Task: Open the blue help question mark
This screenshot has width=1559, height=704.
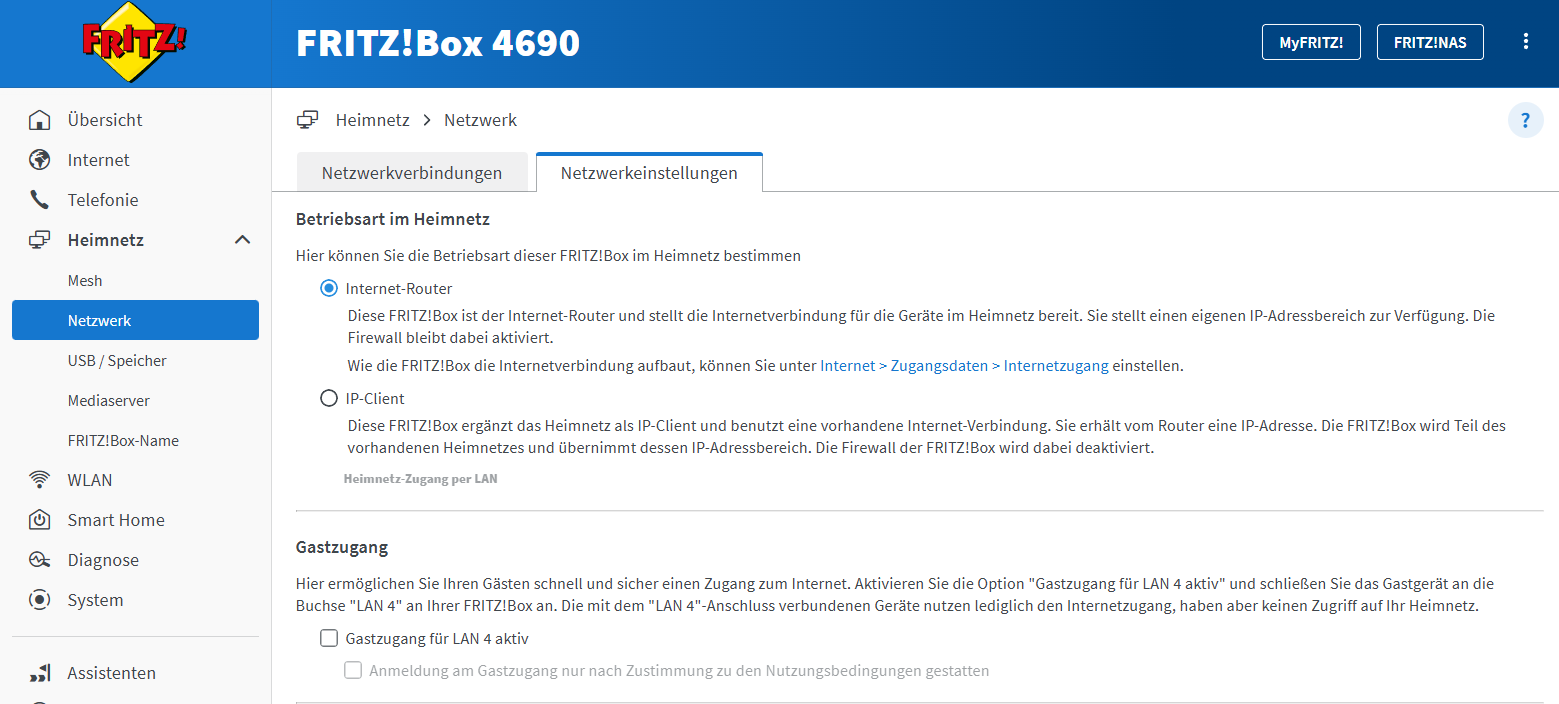Action: point(1525,121)
